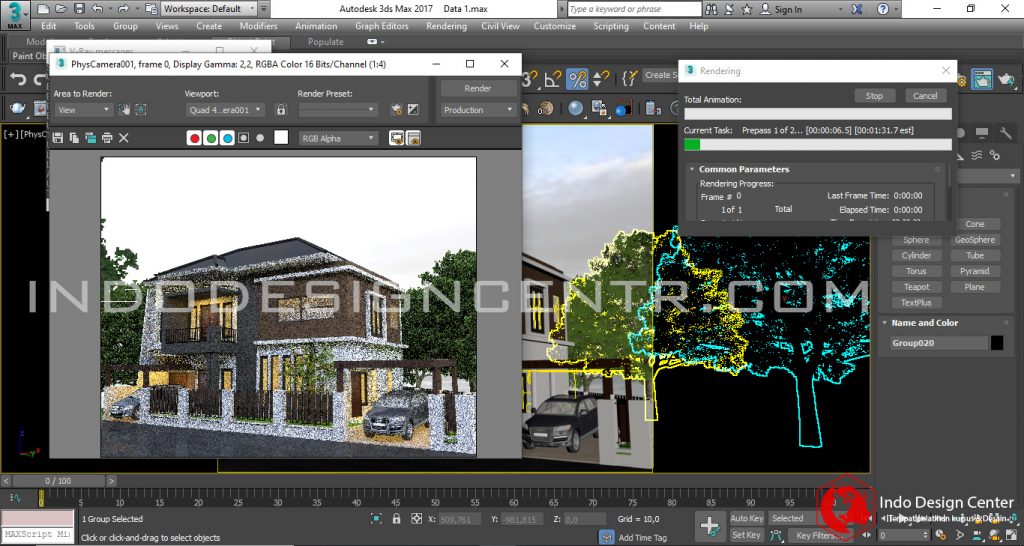This screenshot has width=1024, height=546.
Task: Open Render Setup teapot icon in frame window
Action: 396,110
